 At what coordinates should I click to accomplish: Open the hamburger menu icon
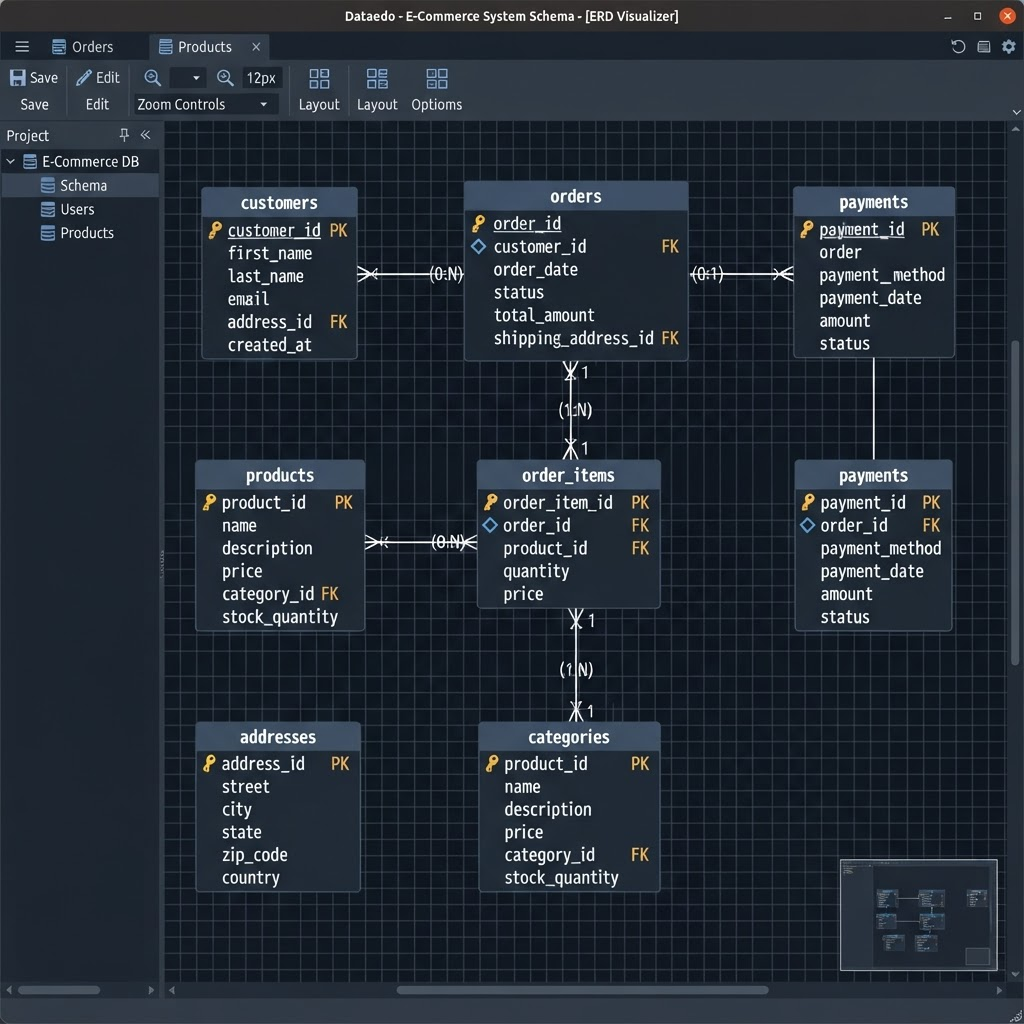[x=22, y=46]
